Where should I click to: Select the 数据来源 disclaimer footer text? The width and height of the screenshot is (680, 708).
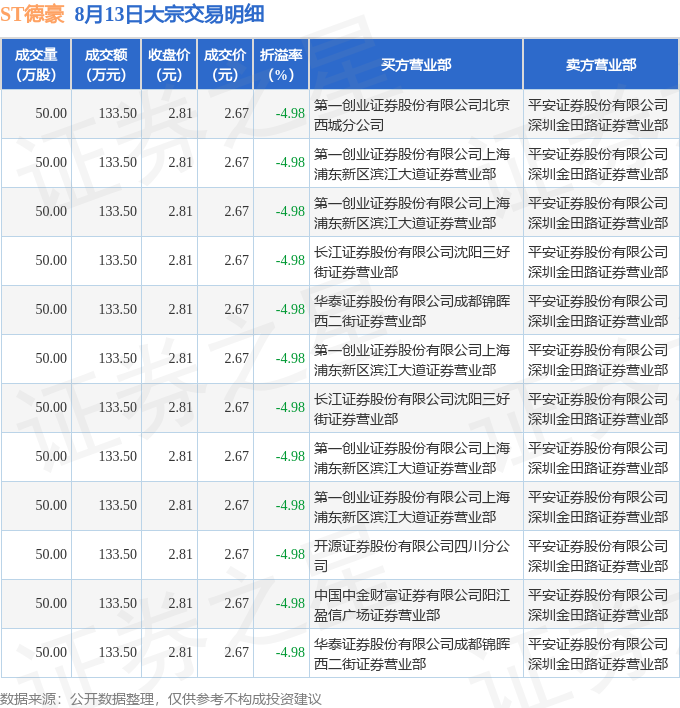click(161, 699)
